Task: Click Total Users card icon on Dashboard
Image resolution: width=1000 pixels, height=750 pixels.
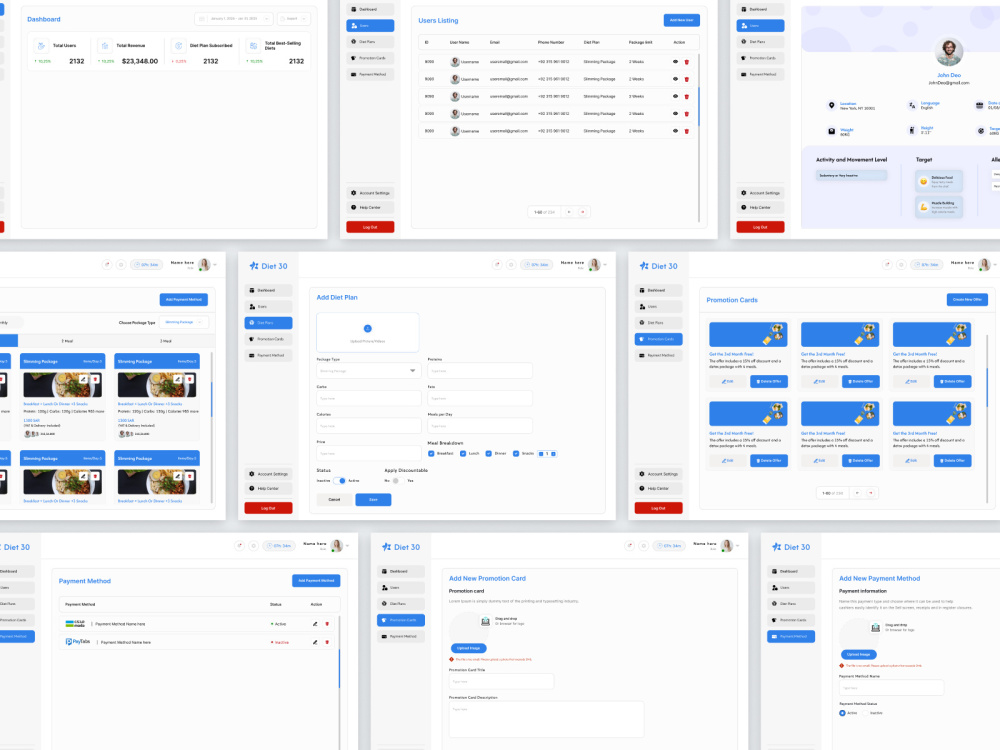Action: coord(41,46)
